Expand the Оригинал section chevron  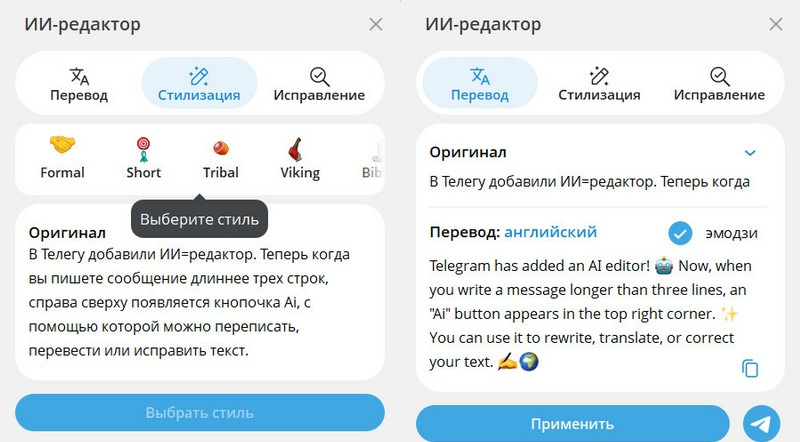pos(750,153)
